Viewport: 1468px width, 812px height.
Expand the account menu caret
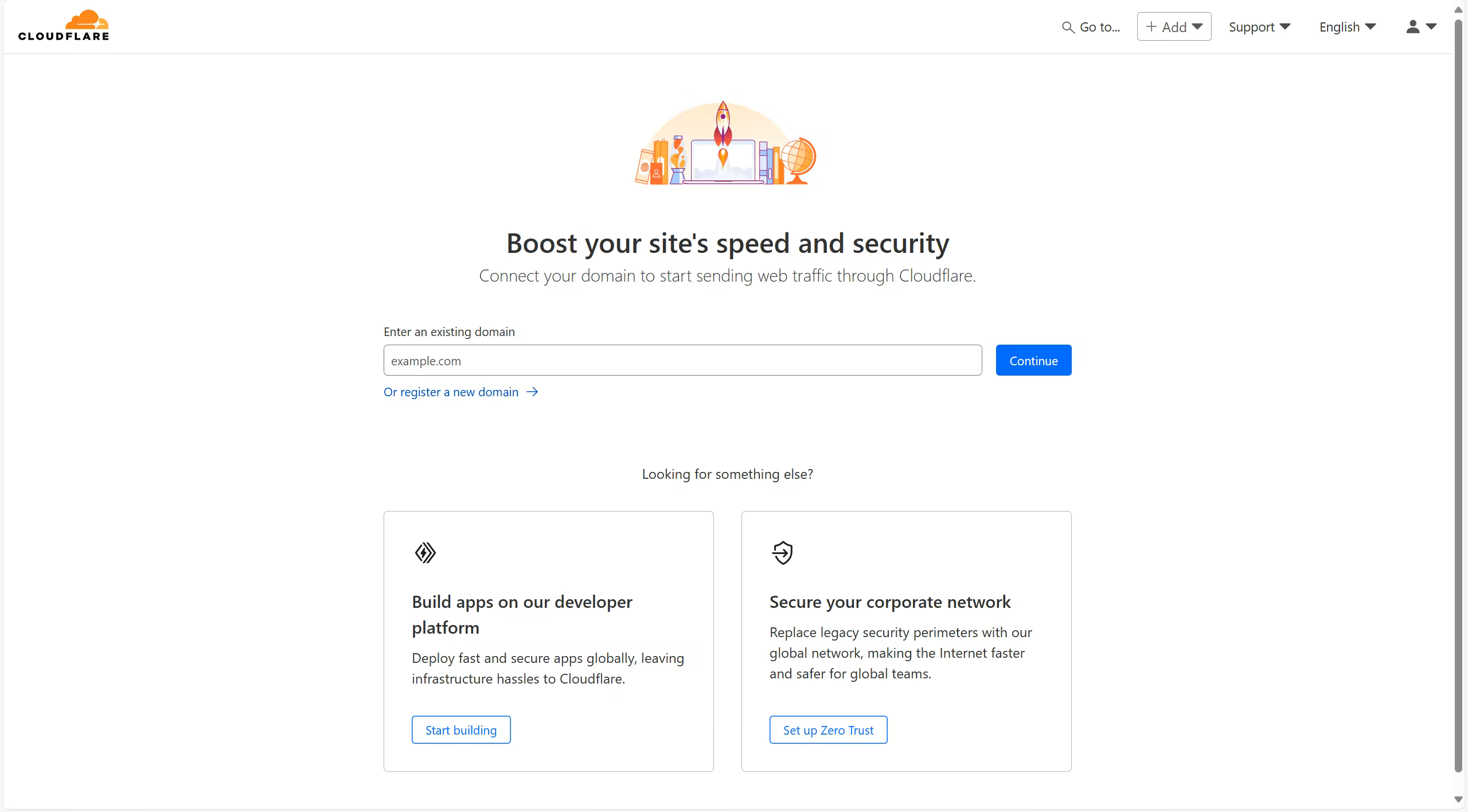pyautogui.click(x=1431, y=26)
